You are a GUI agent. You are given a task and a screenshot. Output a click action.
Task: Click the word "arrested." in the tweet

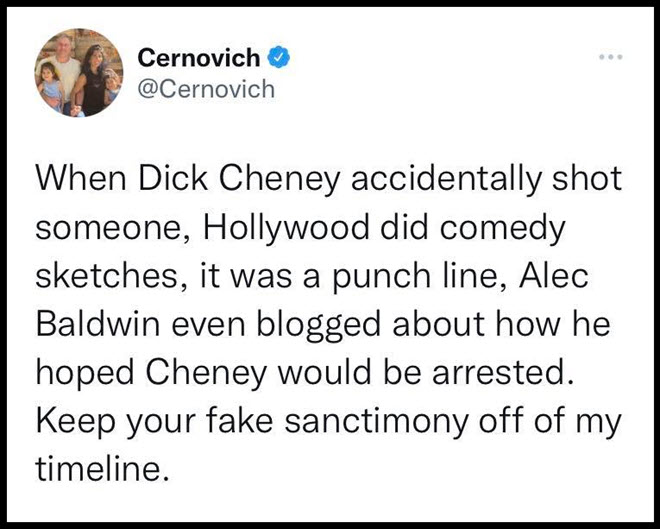503,372
